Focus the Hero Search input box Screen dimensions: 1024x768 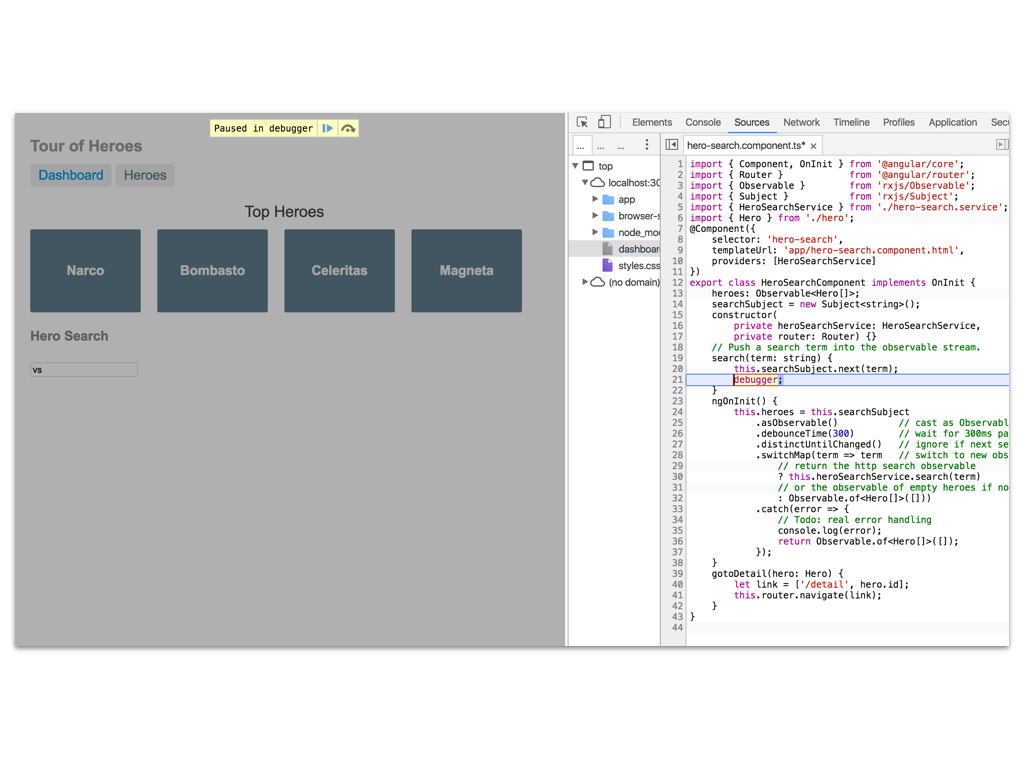(84, 370)
